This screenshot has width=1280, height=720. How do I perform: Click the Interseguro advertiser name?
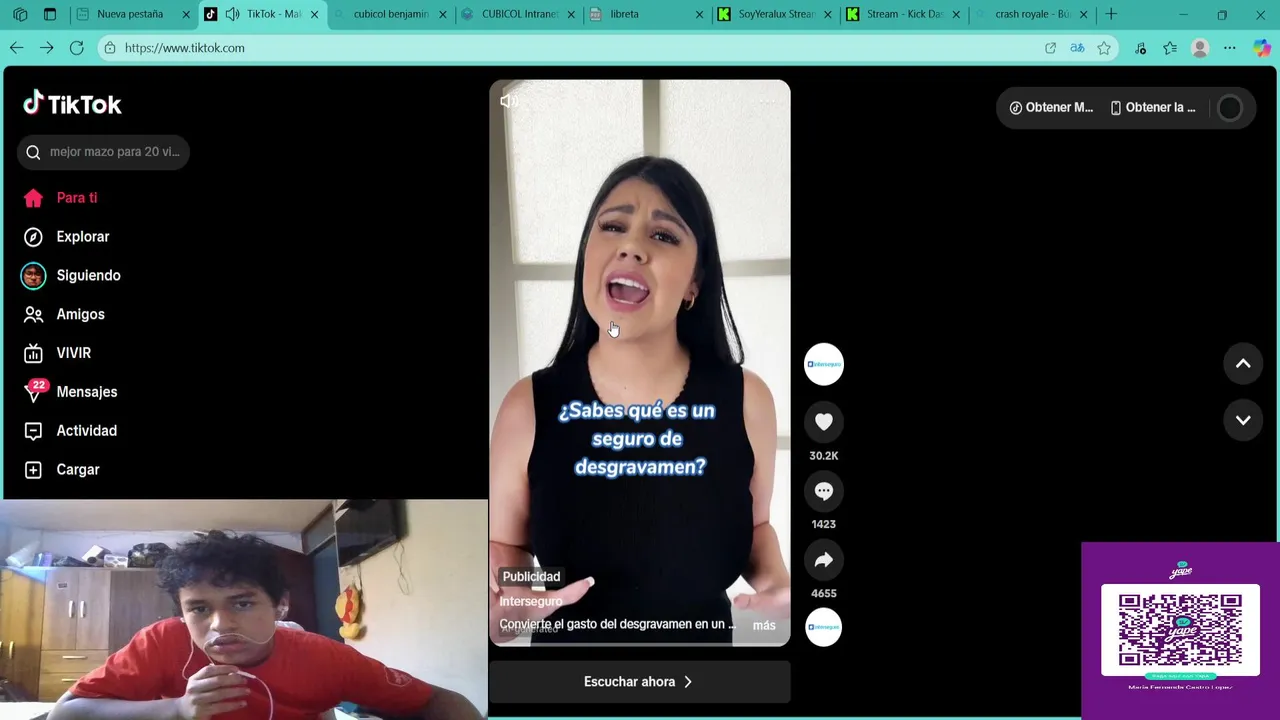click(x=531, y=601)
